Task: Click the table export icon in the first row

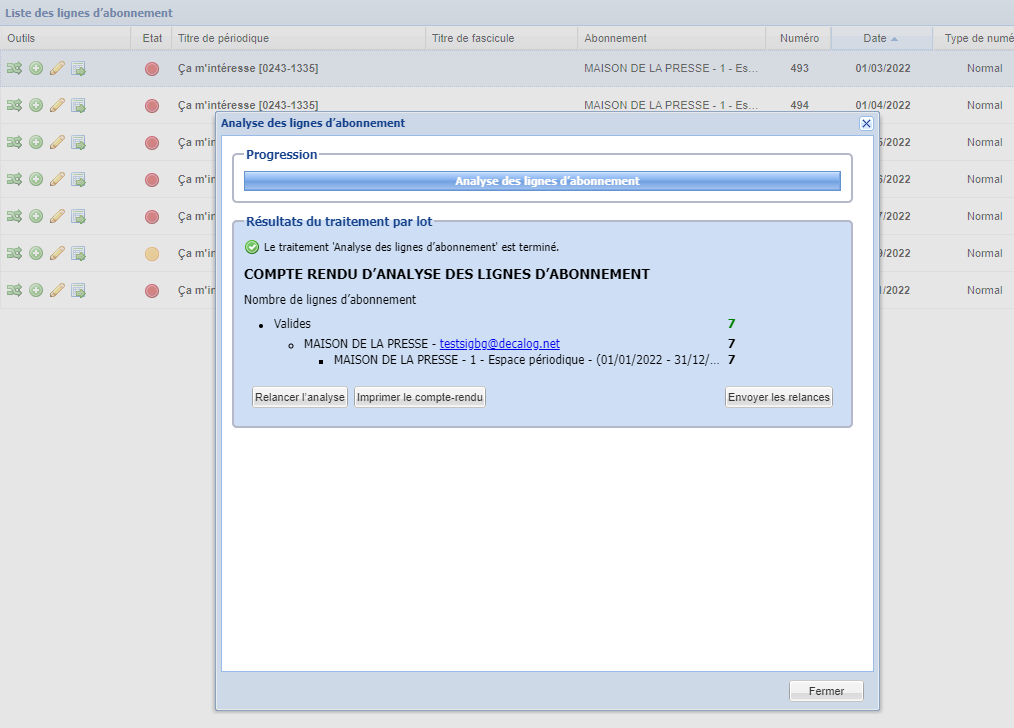Action: (x=78, y=69)
